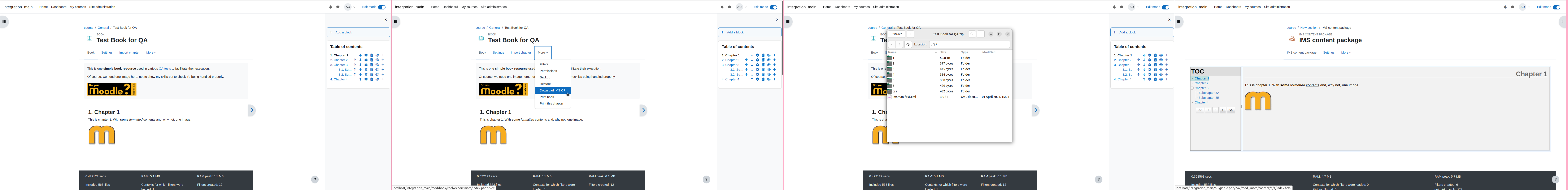Open the More dropdown in the IMS package page
1568x190 pixels.
coord(1346,53)
